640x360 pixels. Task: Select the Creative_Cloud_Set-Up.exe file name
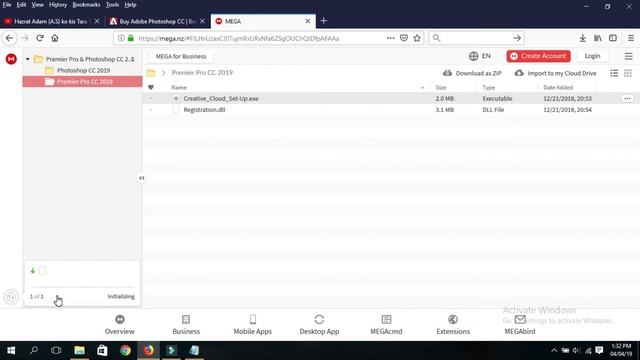pos(221,99)
